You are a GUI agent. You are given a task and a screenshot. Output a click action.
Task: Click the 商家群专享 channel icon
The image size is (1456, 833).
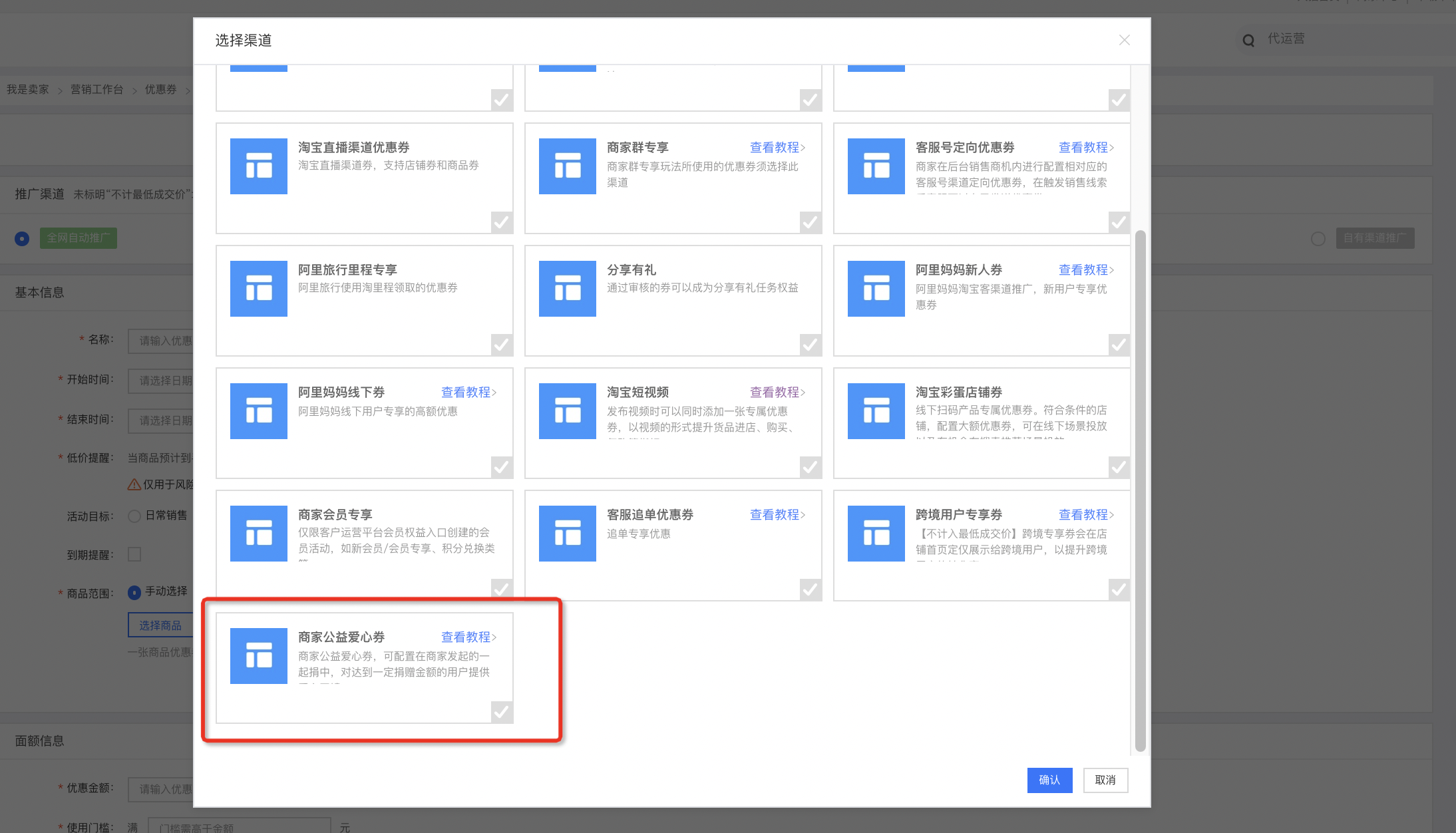coord(567,166)
